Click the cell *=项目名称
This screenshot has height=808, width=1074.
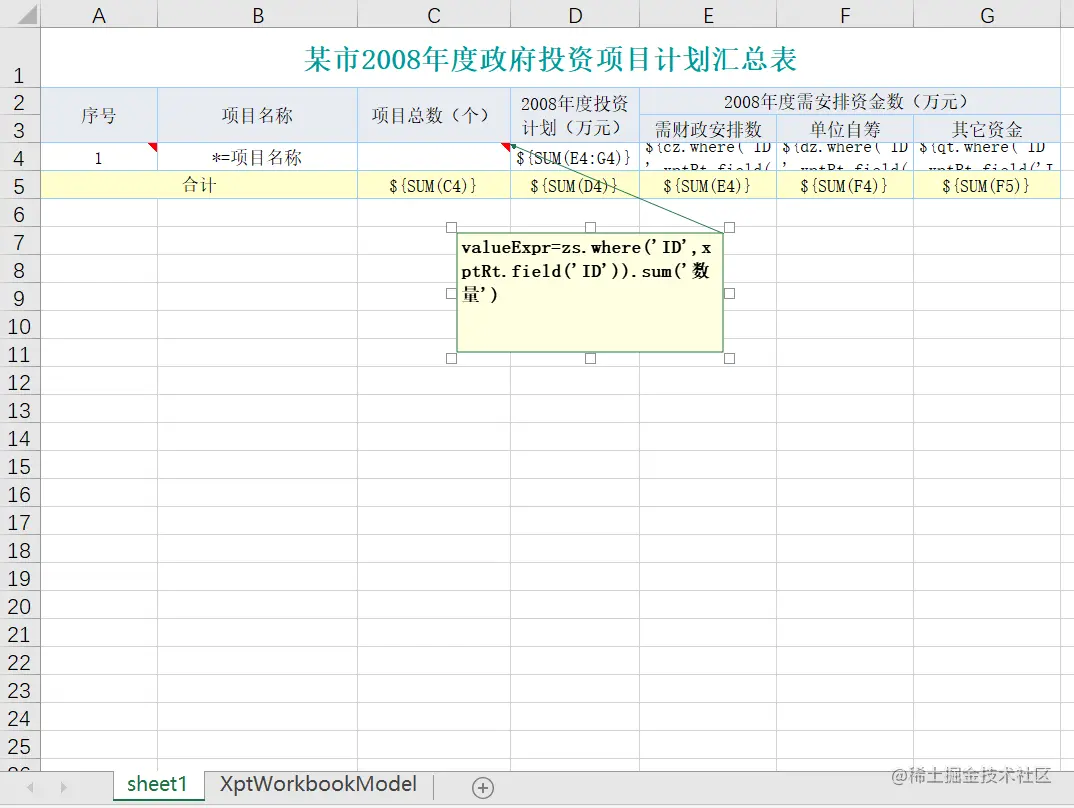coord(258,157)
